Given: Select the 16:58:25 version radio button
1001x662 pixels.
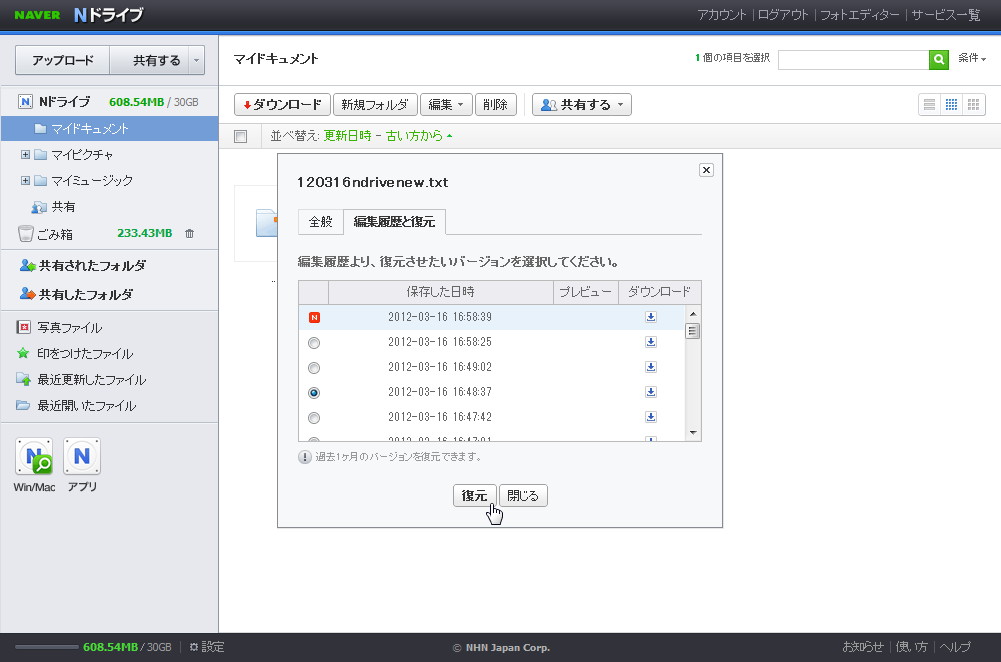Looking at the screenshot, I should tap(314, 341).
